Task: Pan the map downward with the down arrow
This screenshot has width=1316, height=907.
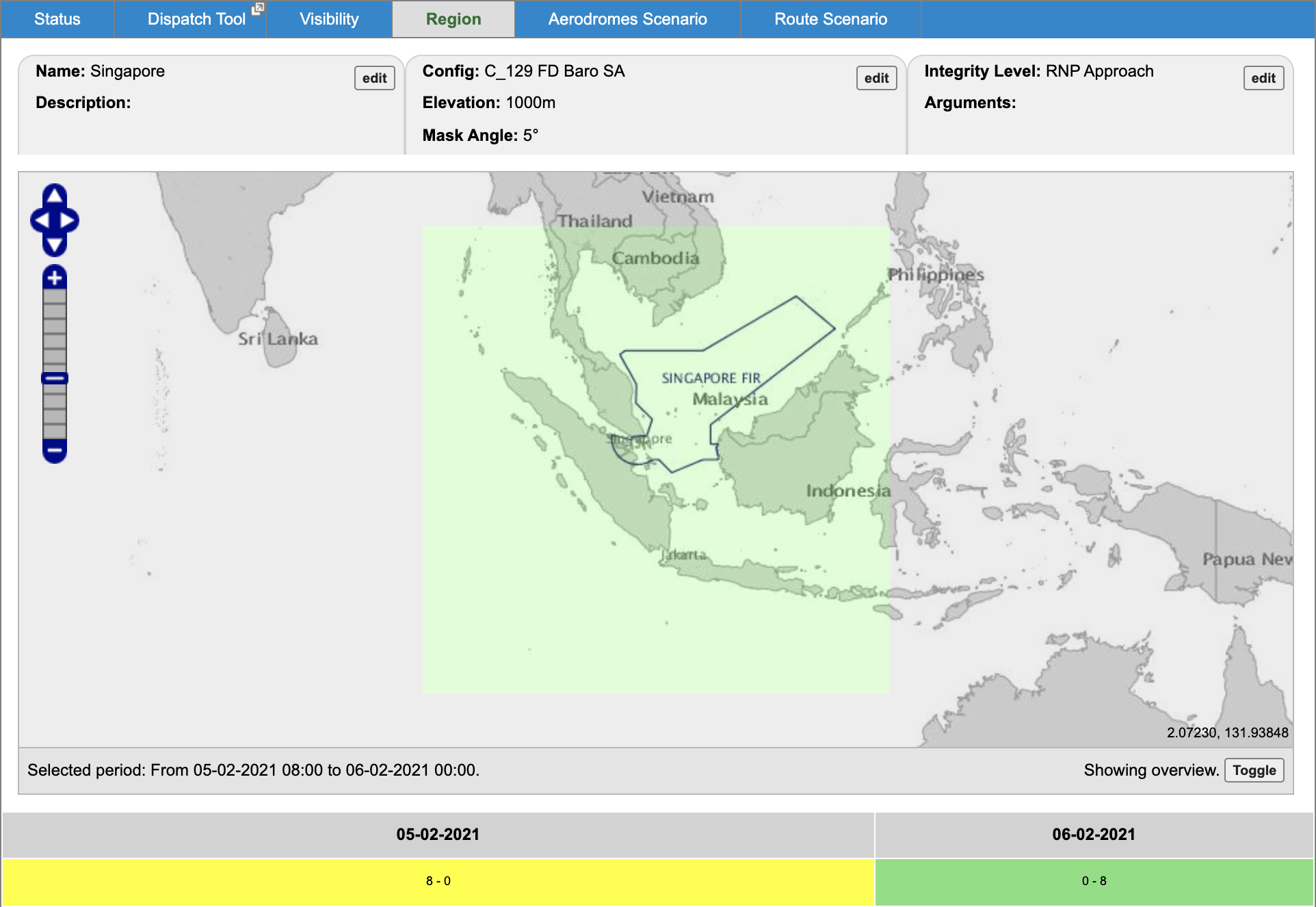Action: pos(54,244)
